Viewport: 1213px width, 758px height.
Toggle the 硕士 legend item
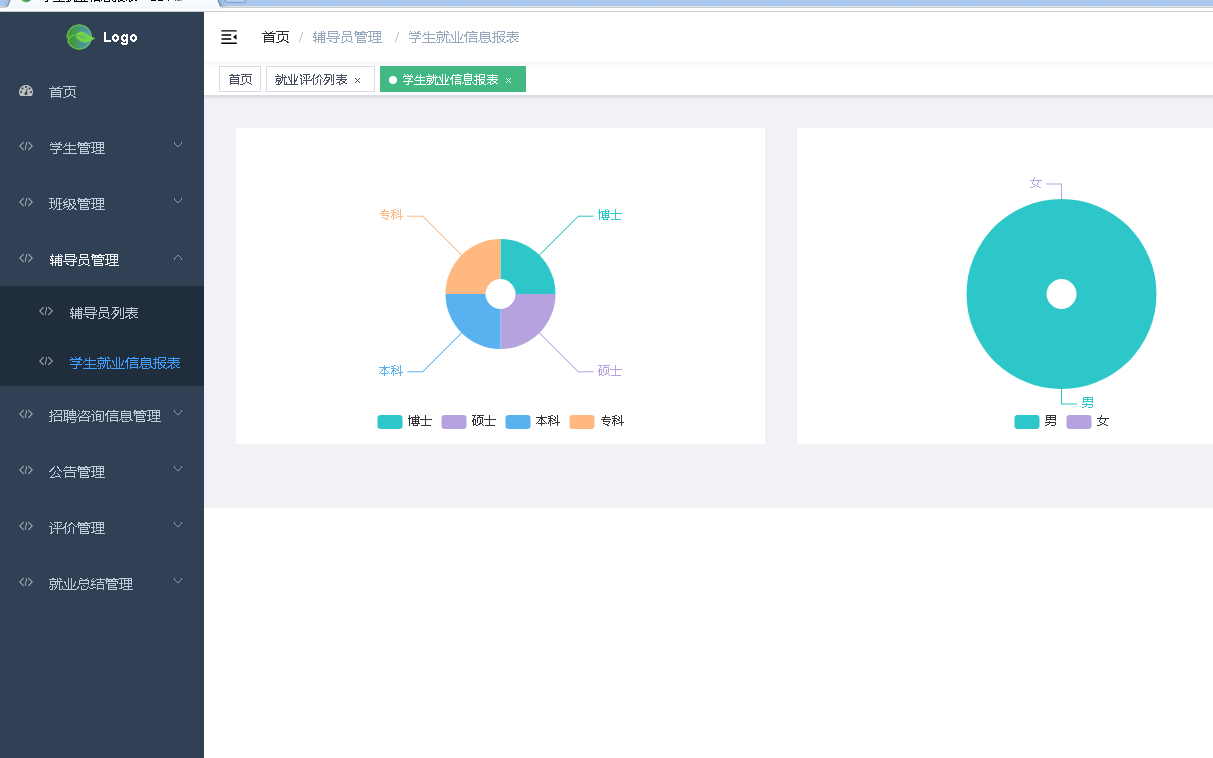pos(469,421)
